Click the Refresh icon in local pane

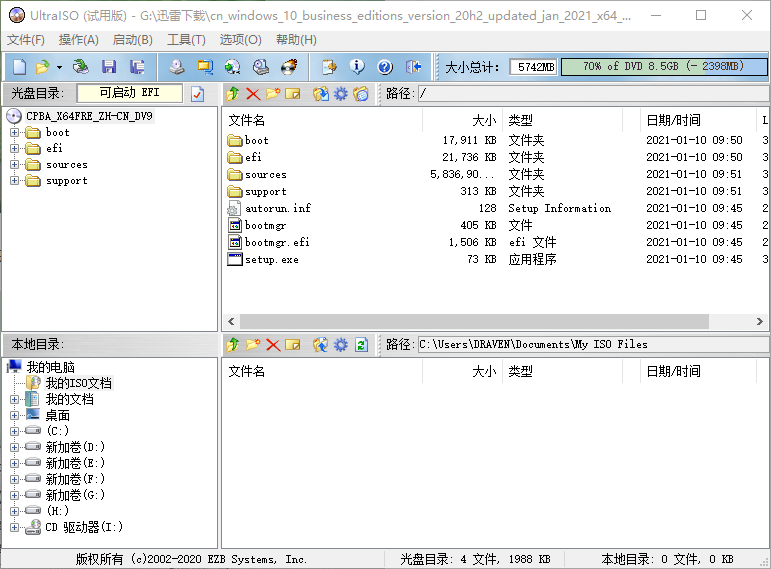tap(361, 345)
